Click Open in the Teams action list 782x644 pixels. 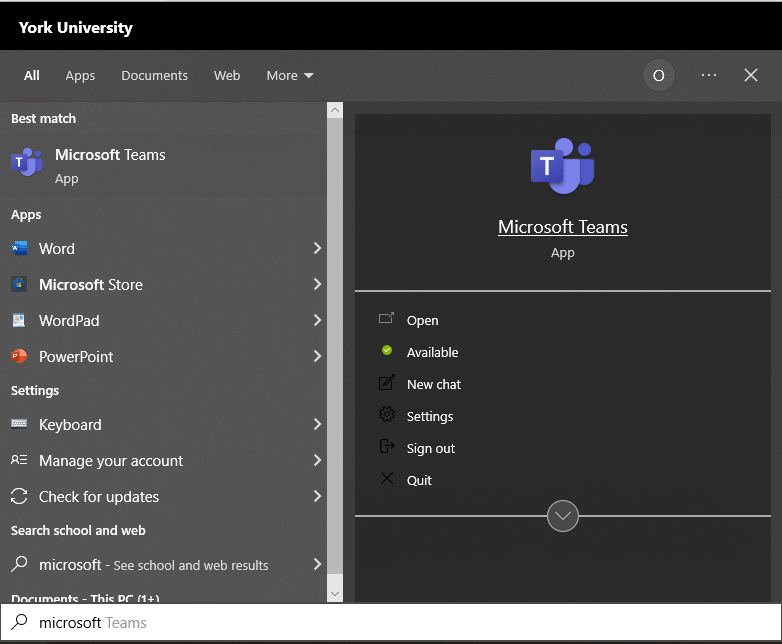point(422,320)
